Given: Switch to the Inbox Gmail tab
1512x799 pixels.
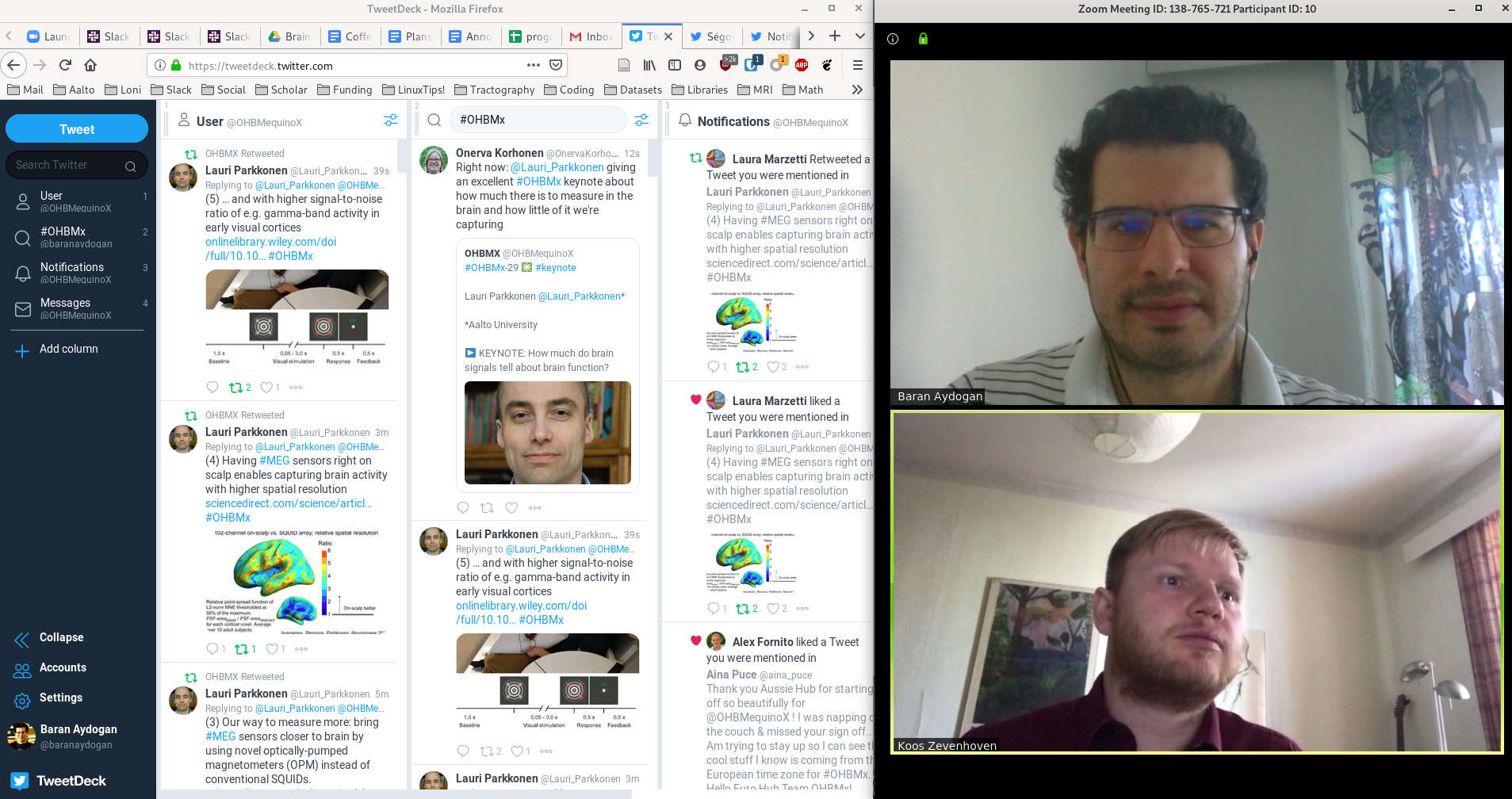Looking at the screenshot, I should 591,36.
